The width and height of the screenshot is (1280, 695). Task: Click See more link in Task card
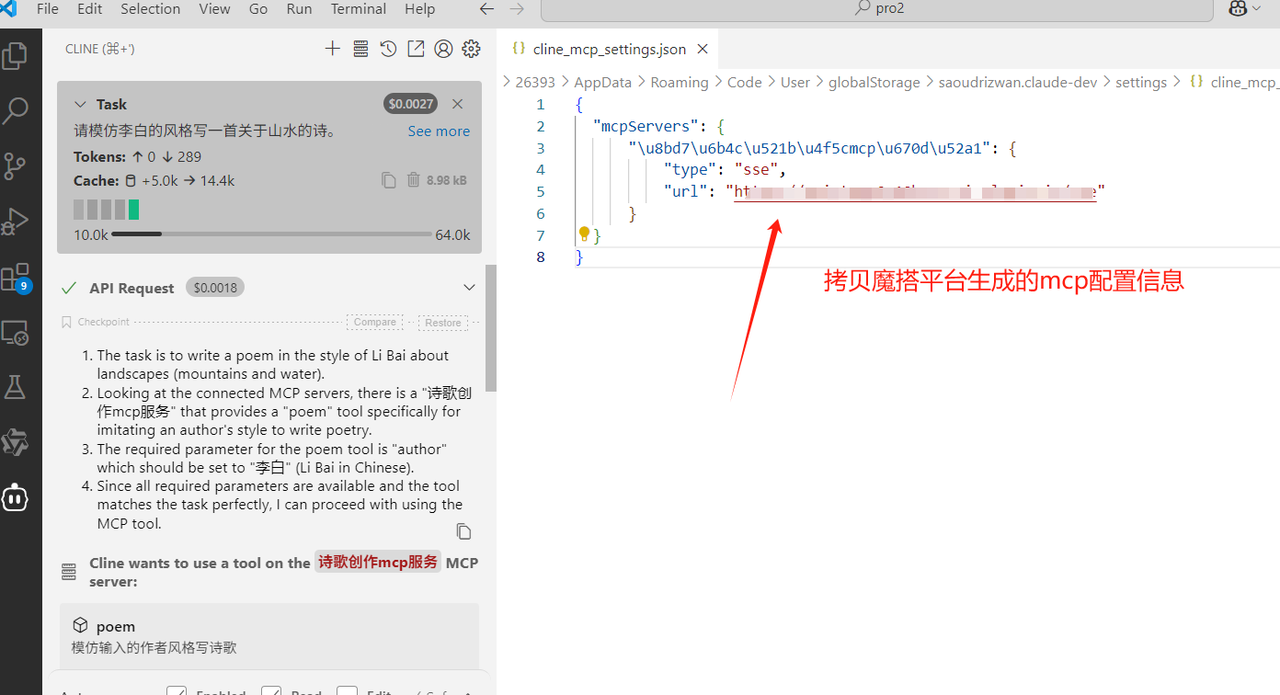438,131
